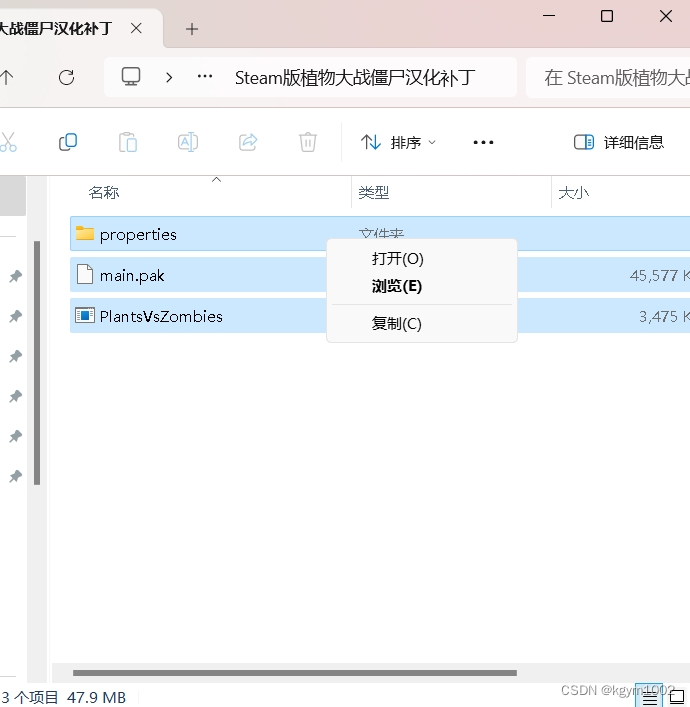The width and height of the screenshot is (690, 707).
Task: Click the 3 个项目 status text
Action: pos(29,698)
